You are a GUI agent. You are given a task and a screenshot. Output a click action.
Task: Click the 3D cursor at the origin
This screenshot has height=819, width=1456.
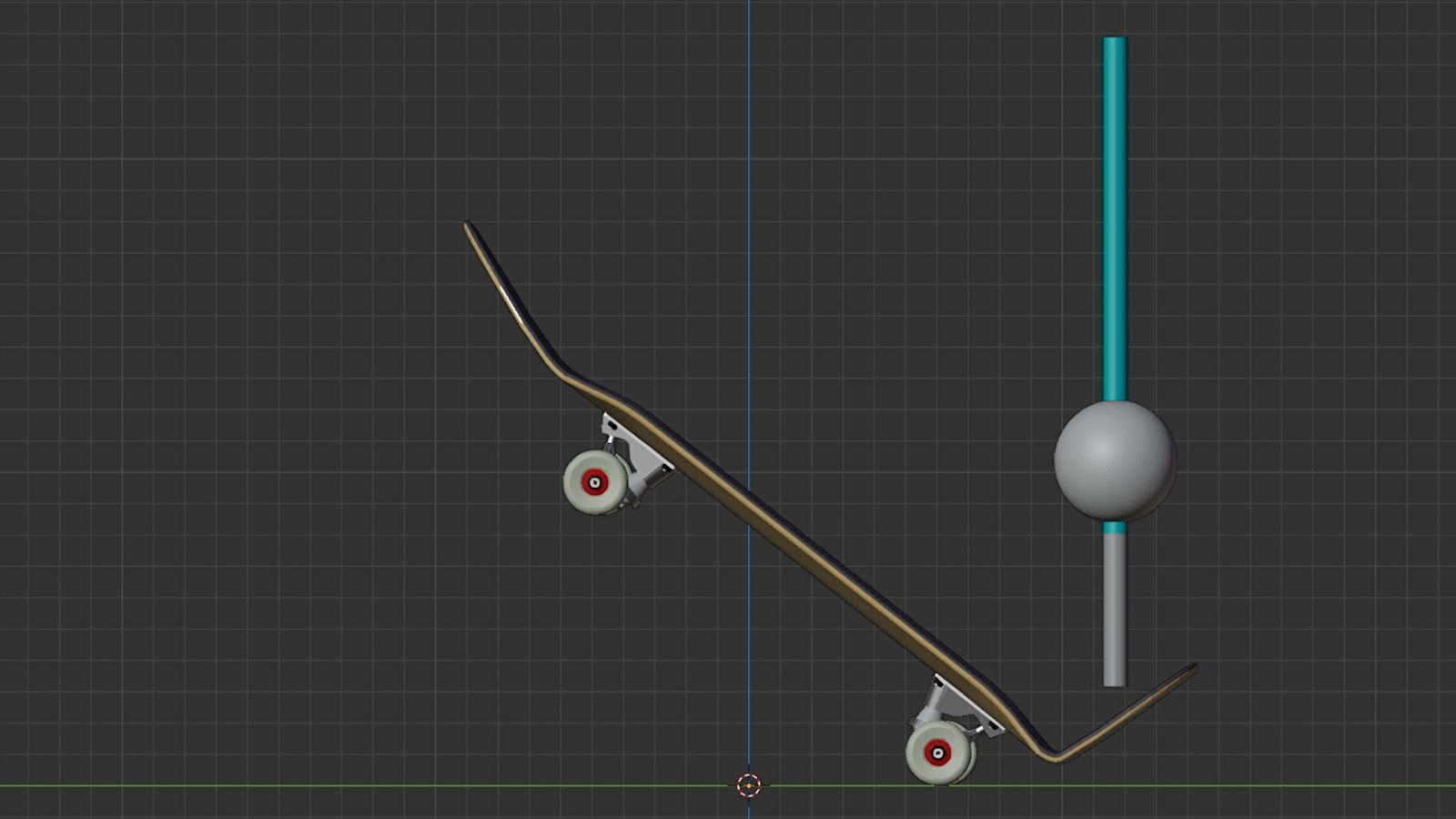tap(748, 785)
